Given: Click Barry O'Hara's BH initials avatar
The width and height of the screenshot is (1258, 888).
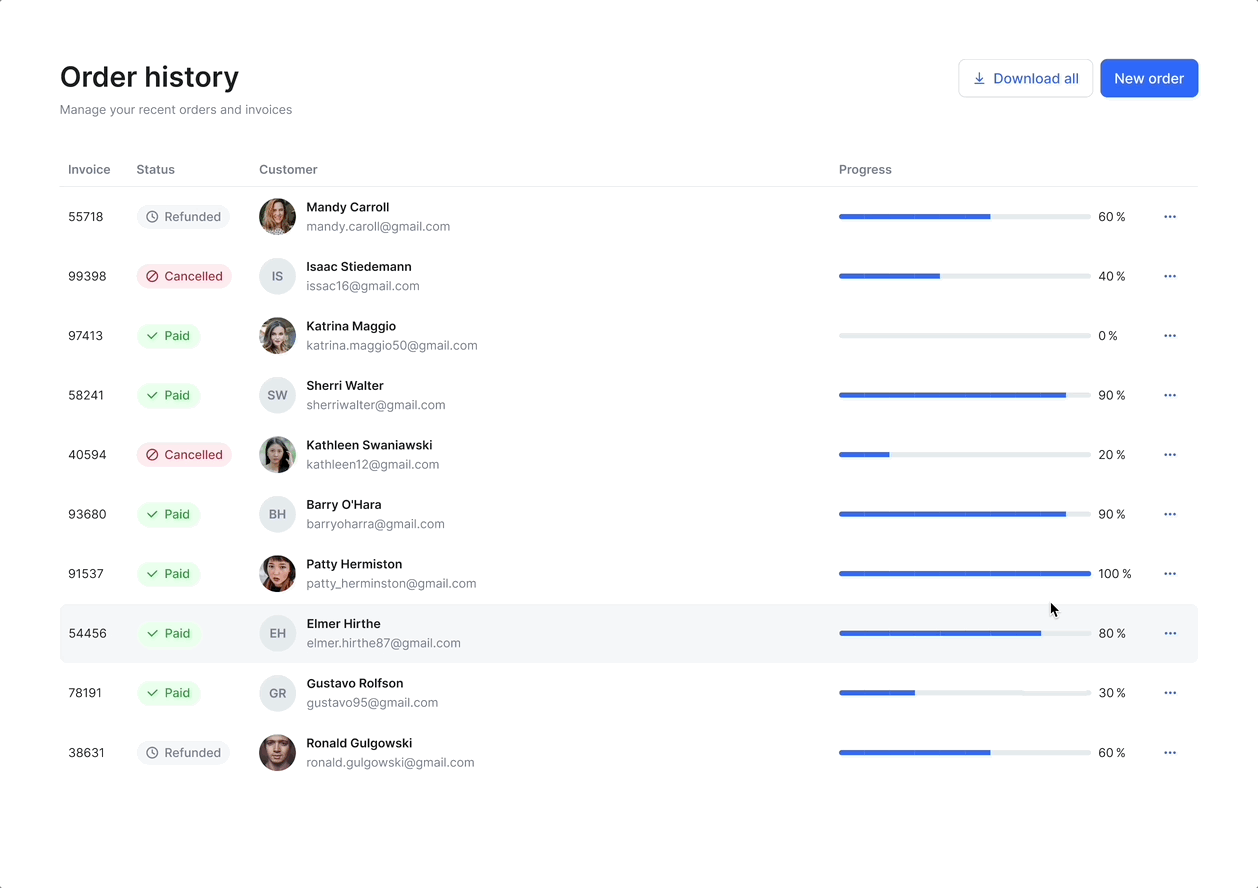Looking at the screenshot, I should click(277, 514).
